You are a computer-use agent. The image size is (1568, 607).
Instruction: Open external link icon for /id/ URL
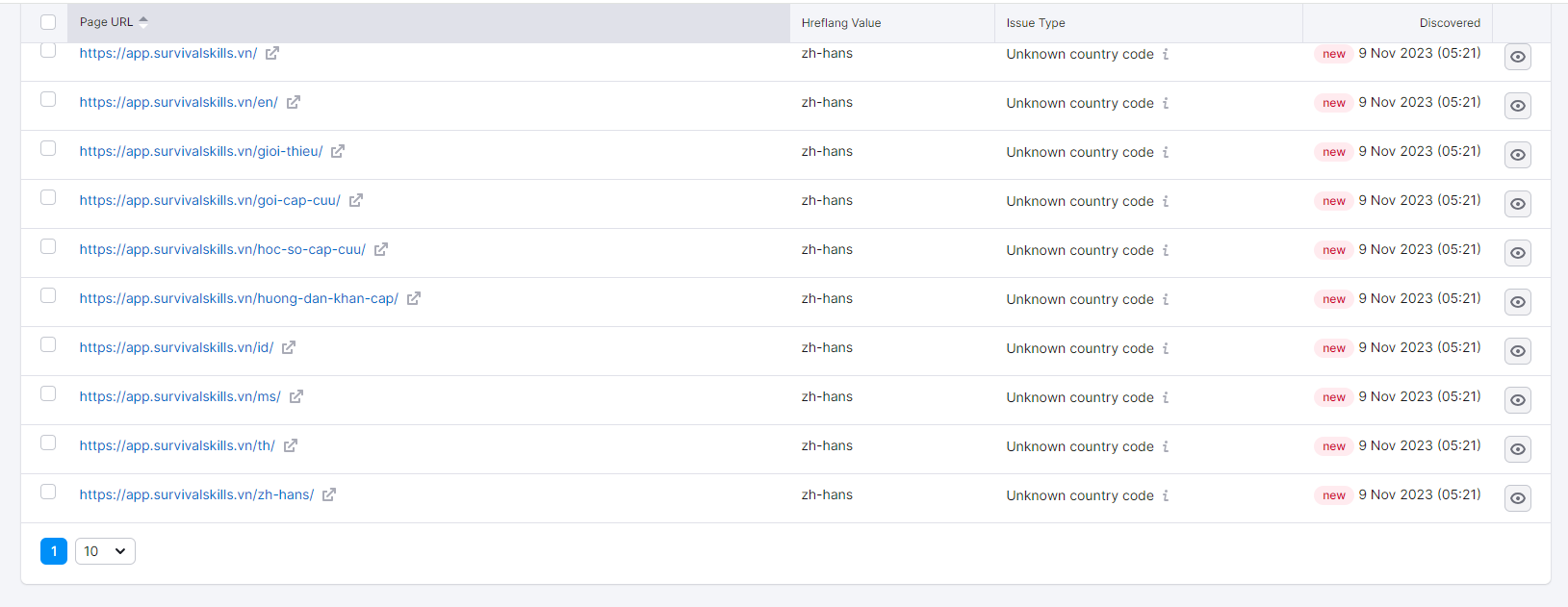[289, 347]
